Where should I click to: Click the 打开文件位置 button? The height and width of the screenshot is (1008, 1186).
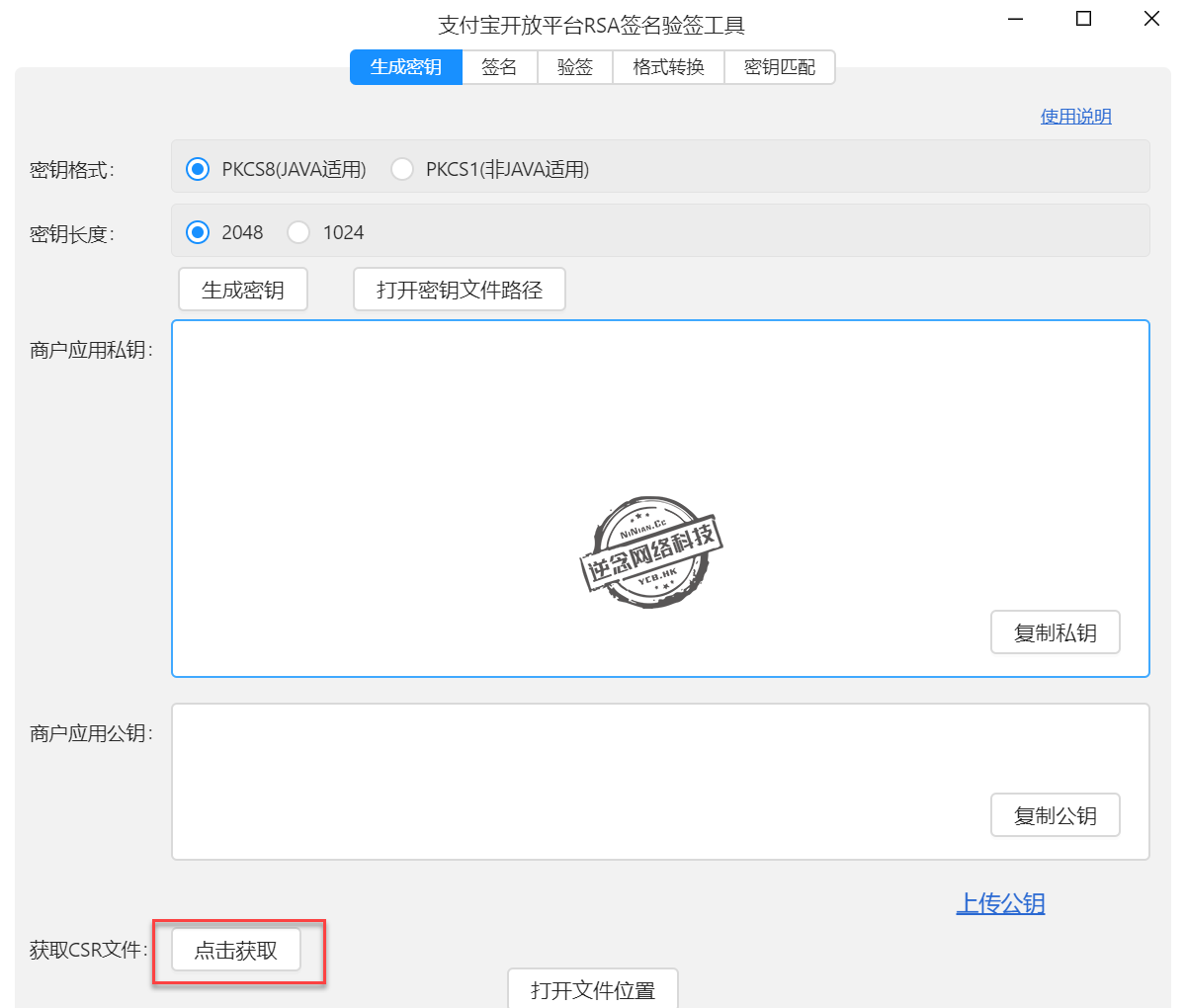click(593, 988)
